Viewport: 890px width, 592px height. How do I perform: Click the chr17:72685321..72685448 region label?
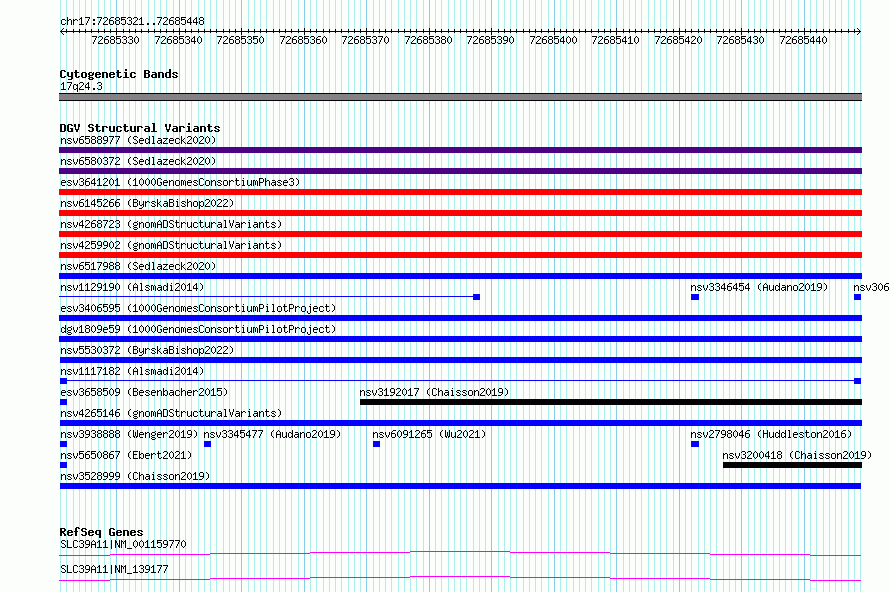point(132,21)
